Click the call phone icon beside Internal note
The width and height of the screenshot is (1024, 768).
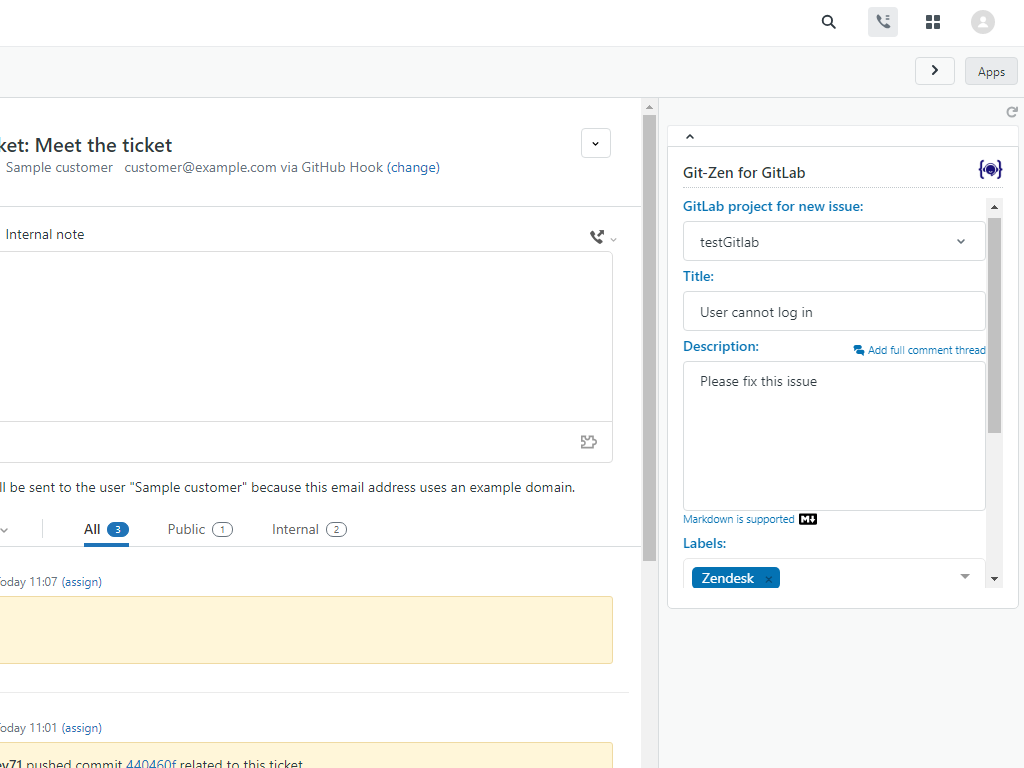point(597,237)
